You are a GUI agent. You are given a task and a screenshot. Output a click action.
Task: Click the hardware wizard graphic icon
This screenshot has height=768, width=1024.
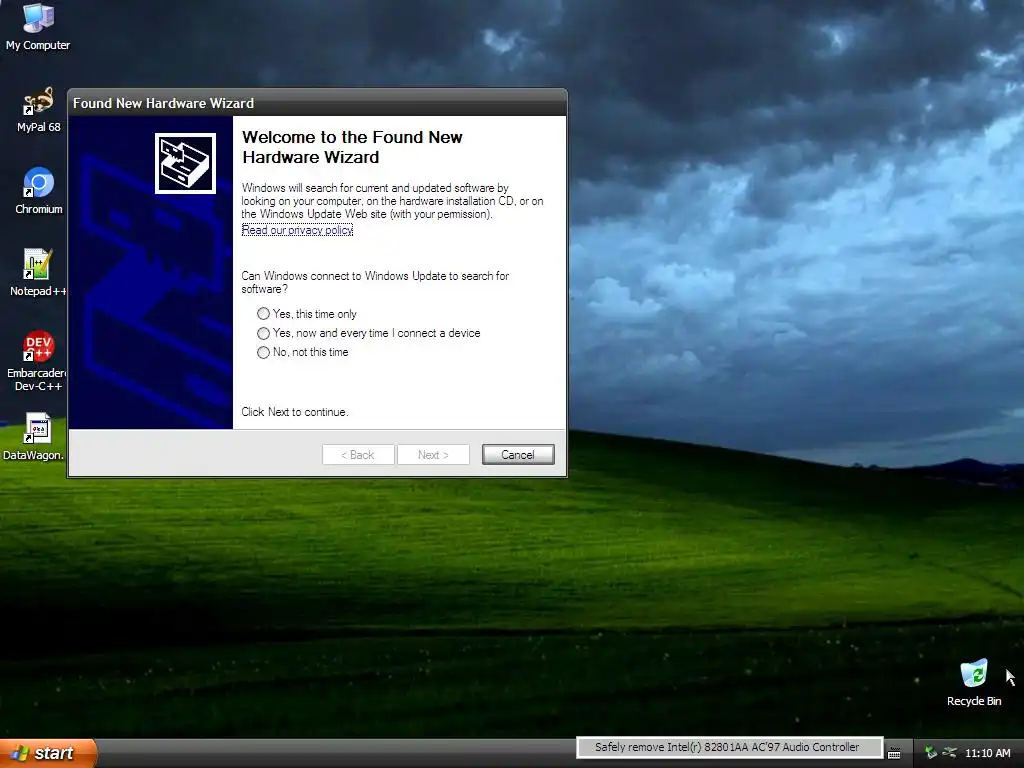coord(185,163)
